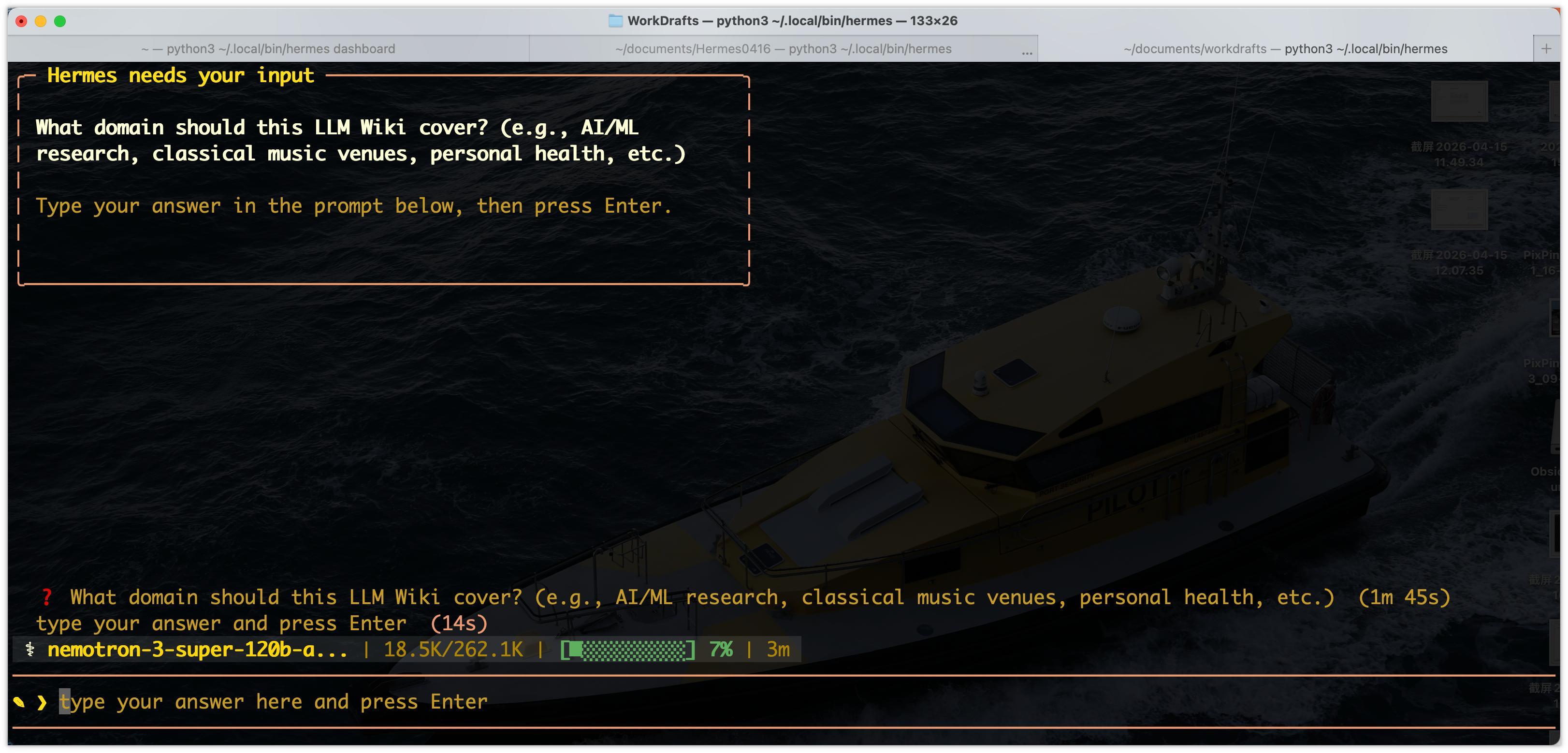The height and width of the screenshot is (753, 1568).
Task: Click the answer input field at the prompt
Action: point(274,702)
